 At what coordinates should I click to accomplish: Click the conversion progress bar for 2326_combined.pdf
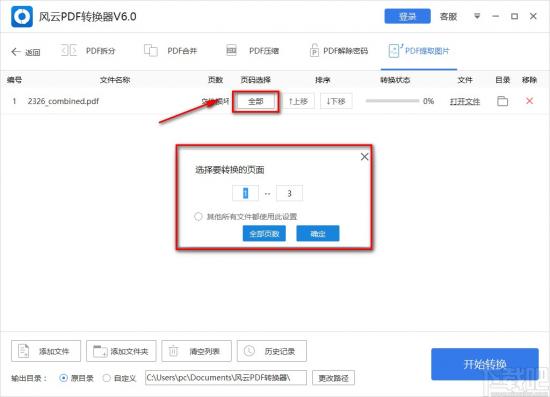[x=392, y=101]
